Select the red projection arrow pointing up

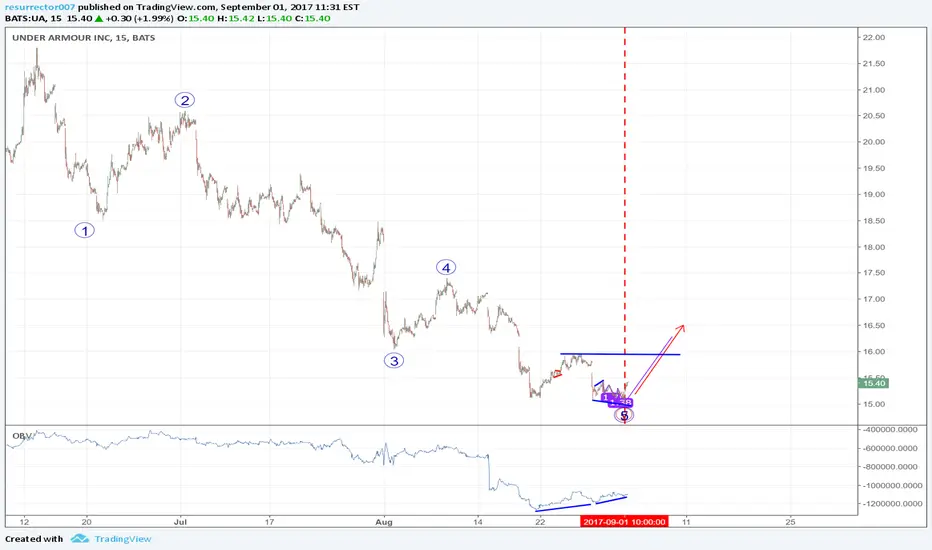tap(660, 359)
